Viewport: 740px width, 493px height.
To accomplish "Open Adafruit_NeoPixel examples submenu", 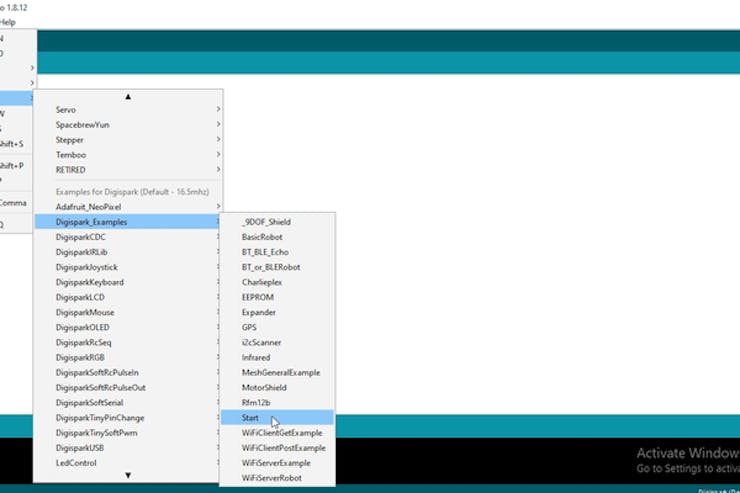I will click(x=128, y=207).
